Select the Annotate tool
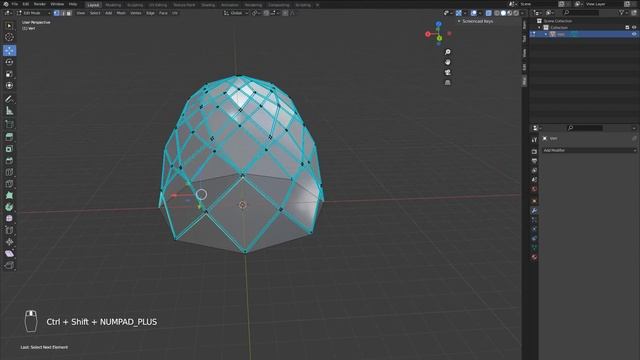The height and width of the screenshot is (360, 640). click(9, 99)
